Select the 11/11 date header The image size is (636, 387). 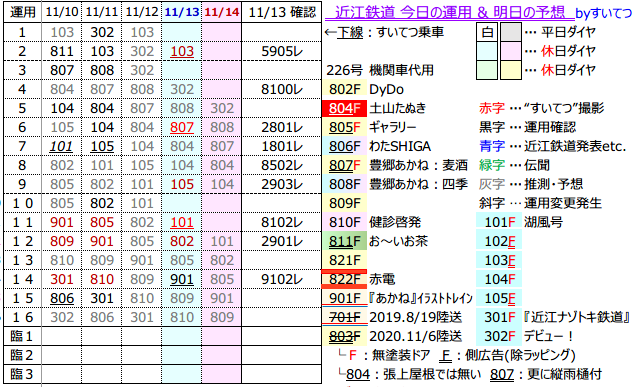tap(101, 12)
